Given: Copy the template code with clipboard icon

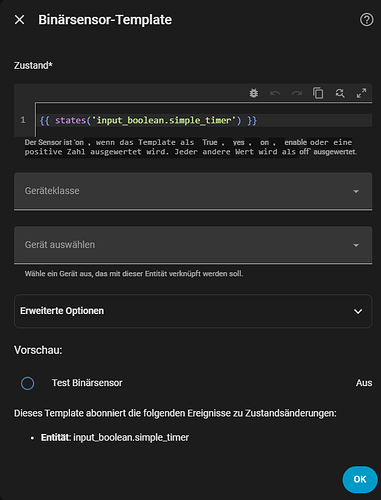Looking at the screenshot, I should (318, 93).
